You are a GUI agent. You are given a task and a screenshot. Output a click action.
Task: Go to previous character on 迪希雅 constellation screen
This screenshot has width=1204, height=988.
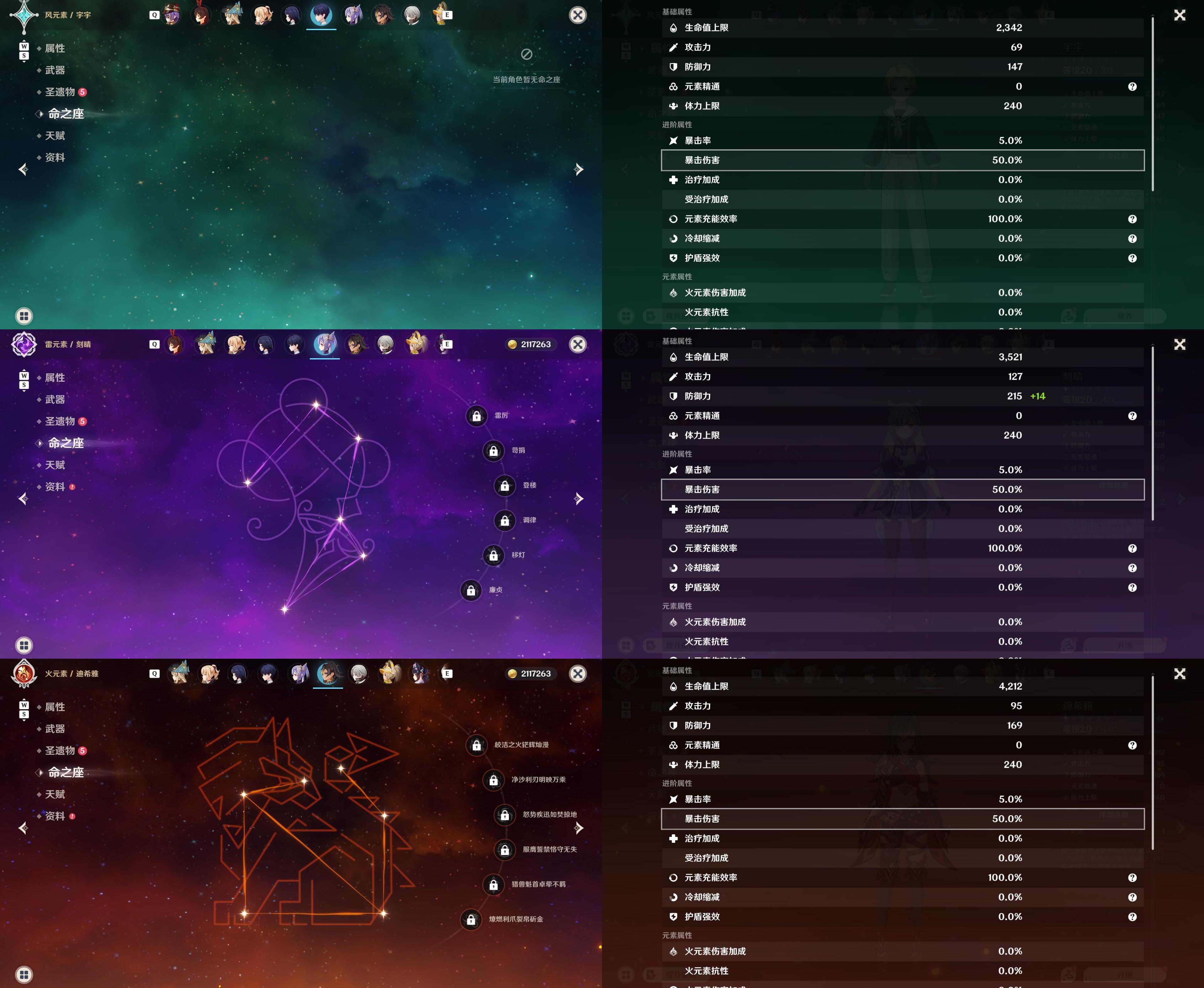click(x=23, y=828)
